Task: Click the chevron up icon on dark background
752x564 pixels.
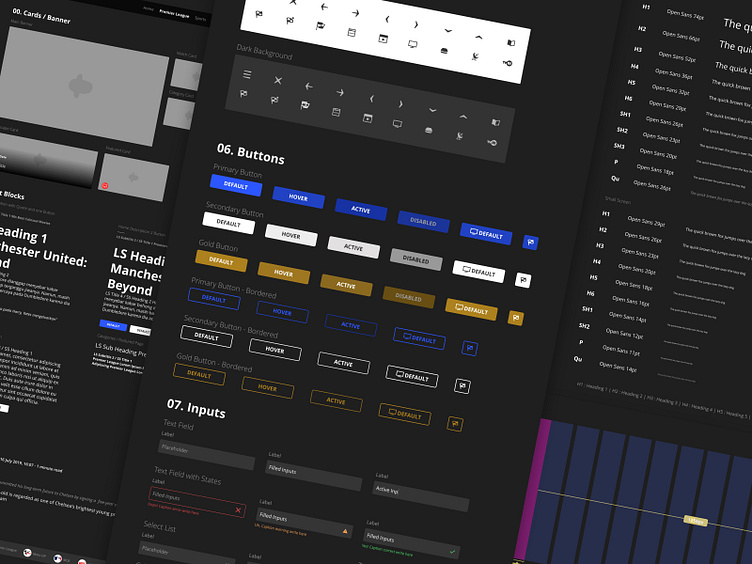Action: tap(463, 117)
